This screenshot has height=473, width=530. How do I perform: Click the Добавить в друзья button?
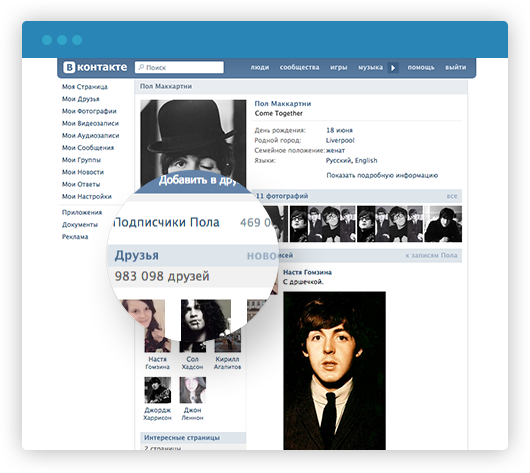point(199,180)
